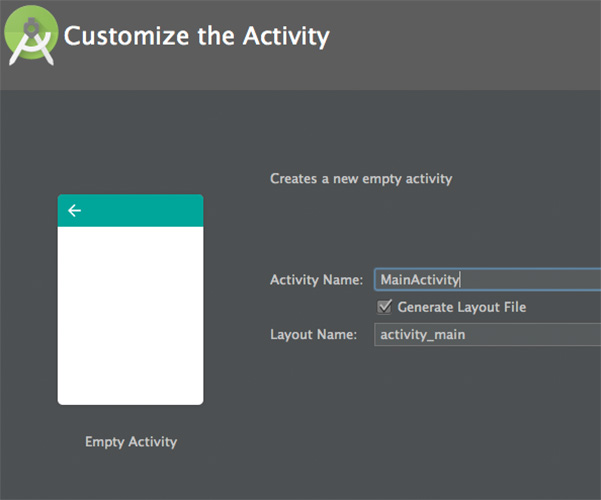Click the bottom edge of the phone preview
This screenshot has height=500, width=601.
(x=130, y=402)
